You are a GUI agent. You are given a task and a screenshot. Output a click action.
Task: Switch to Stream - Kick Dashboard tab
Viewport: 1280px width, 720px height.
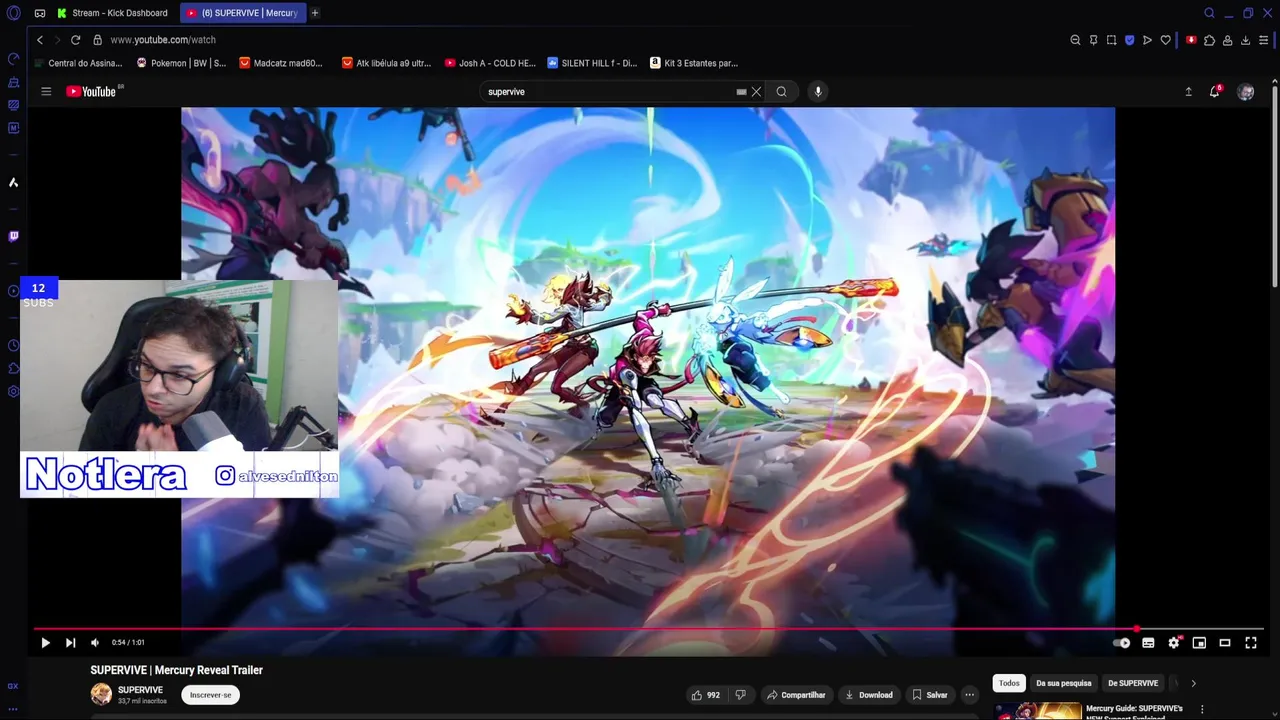pyautogui.click(x=112, y=13)
